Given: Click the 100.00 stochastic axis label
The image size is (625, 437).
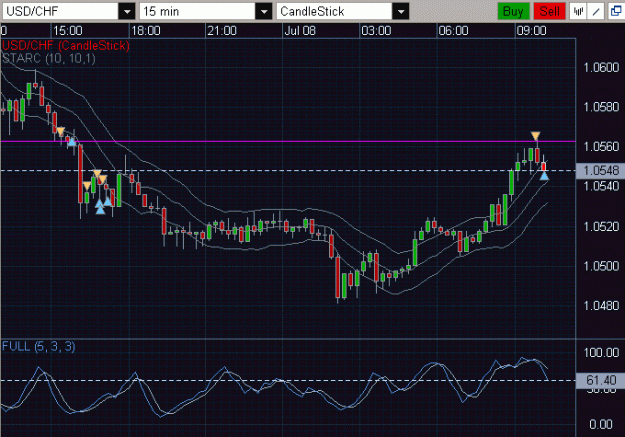Looking at the screenshot, I should 601,352.
